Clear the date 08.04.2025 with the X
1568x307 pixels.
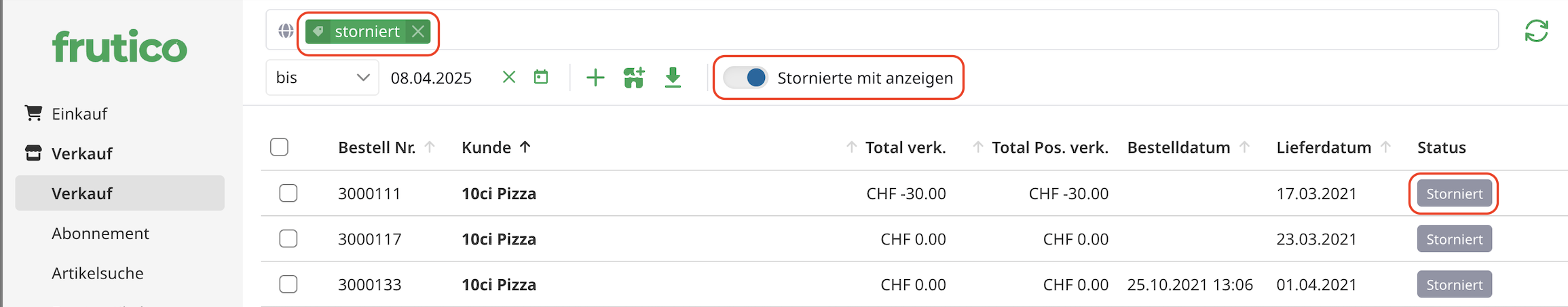point(508,77)
